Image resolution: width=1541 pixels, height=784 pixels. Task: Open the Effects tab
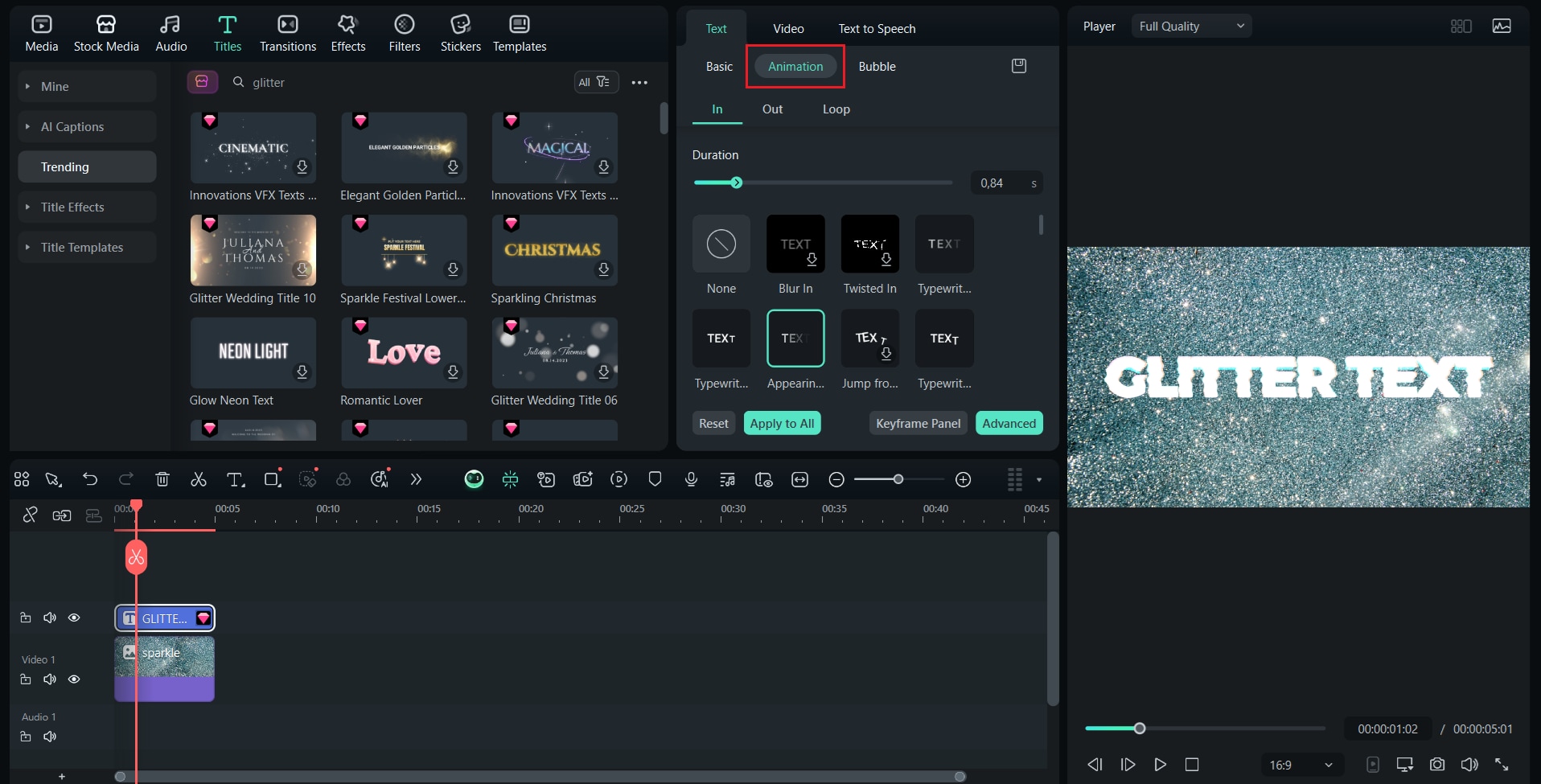pos(348,34)
